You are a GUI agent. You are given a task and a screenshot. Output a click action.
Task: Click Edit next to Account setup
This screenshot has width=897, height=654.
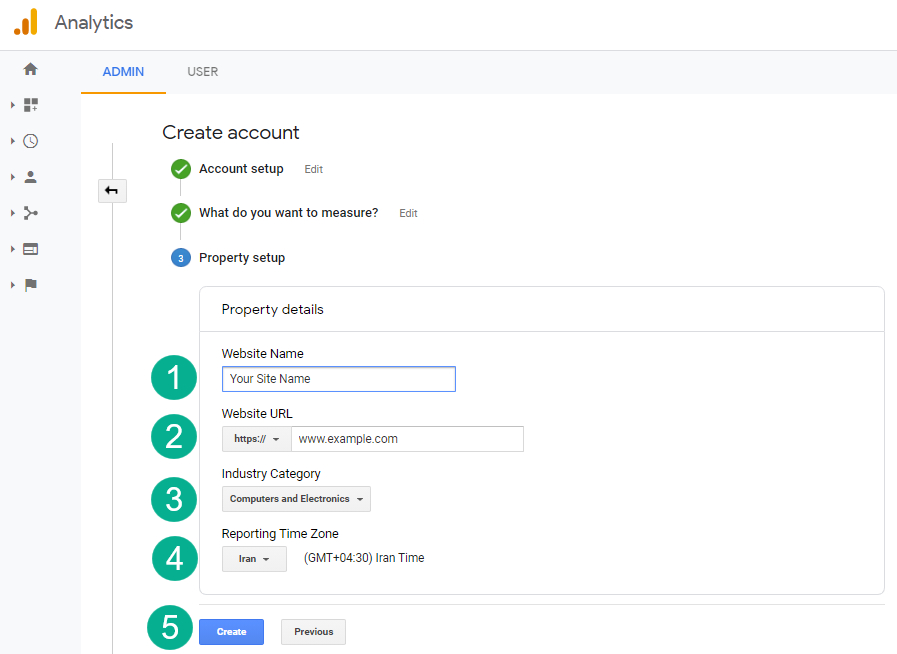click(x=314, y=170)
